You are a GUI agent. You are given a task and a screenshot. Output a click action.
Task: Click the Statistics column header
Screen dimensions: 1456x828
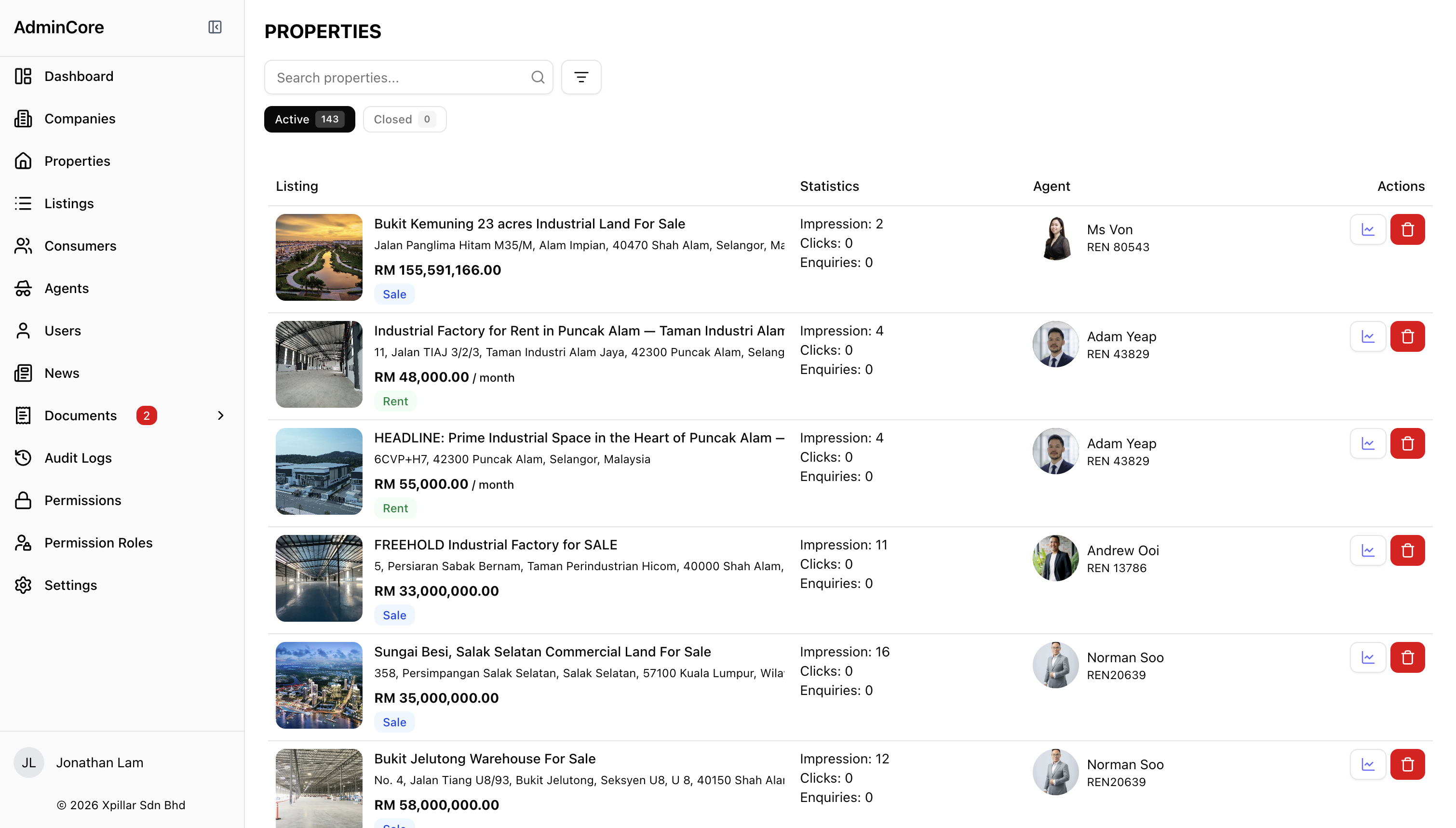829,186
